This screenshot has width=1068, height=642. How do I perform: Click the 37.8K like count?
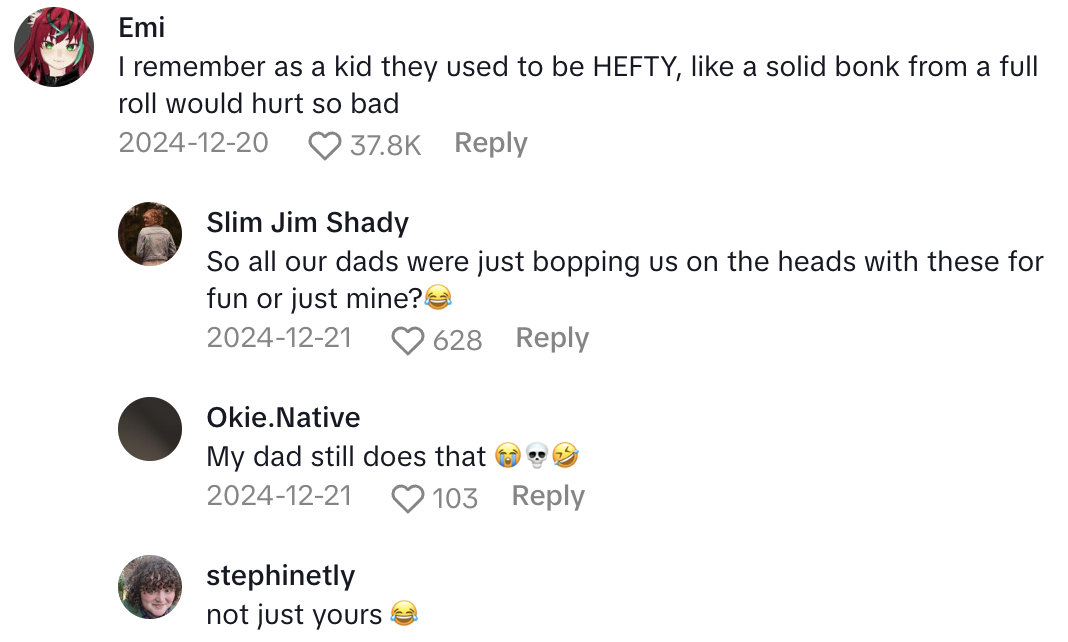(x=385, y=146)
